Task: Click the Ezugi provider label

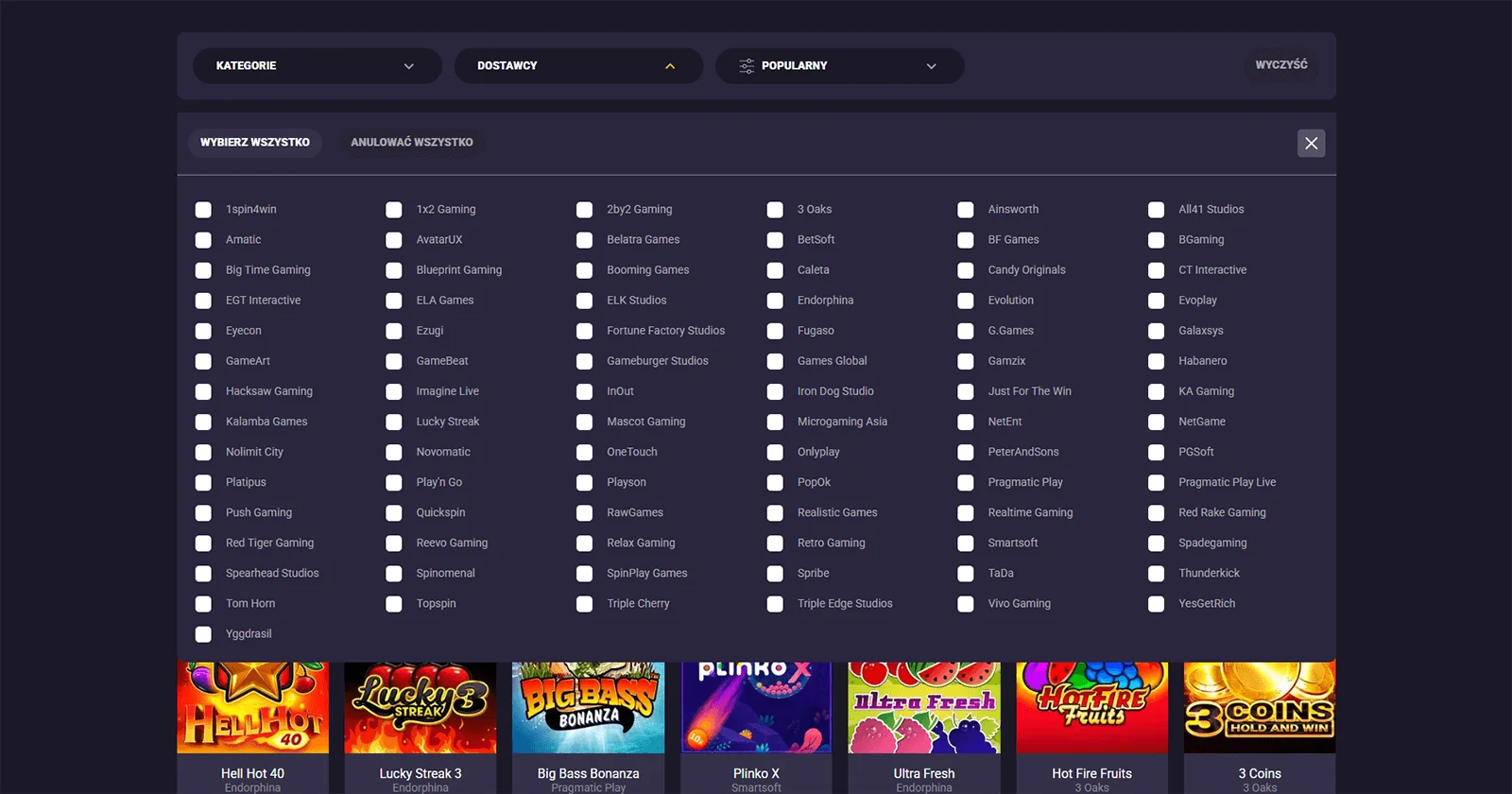Action: [x=430, y=331]
